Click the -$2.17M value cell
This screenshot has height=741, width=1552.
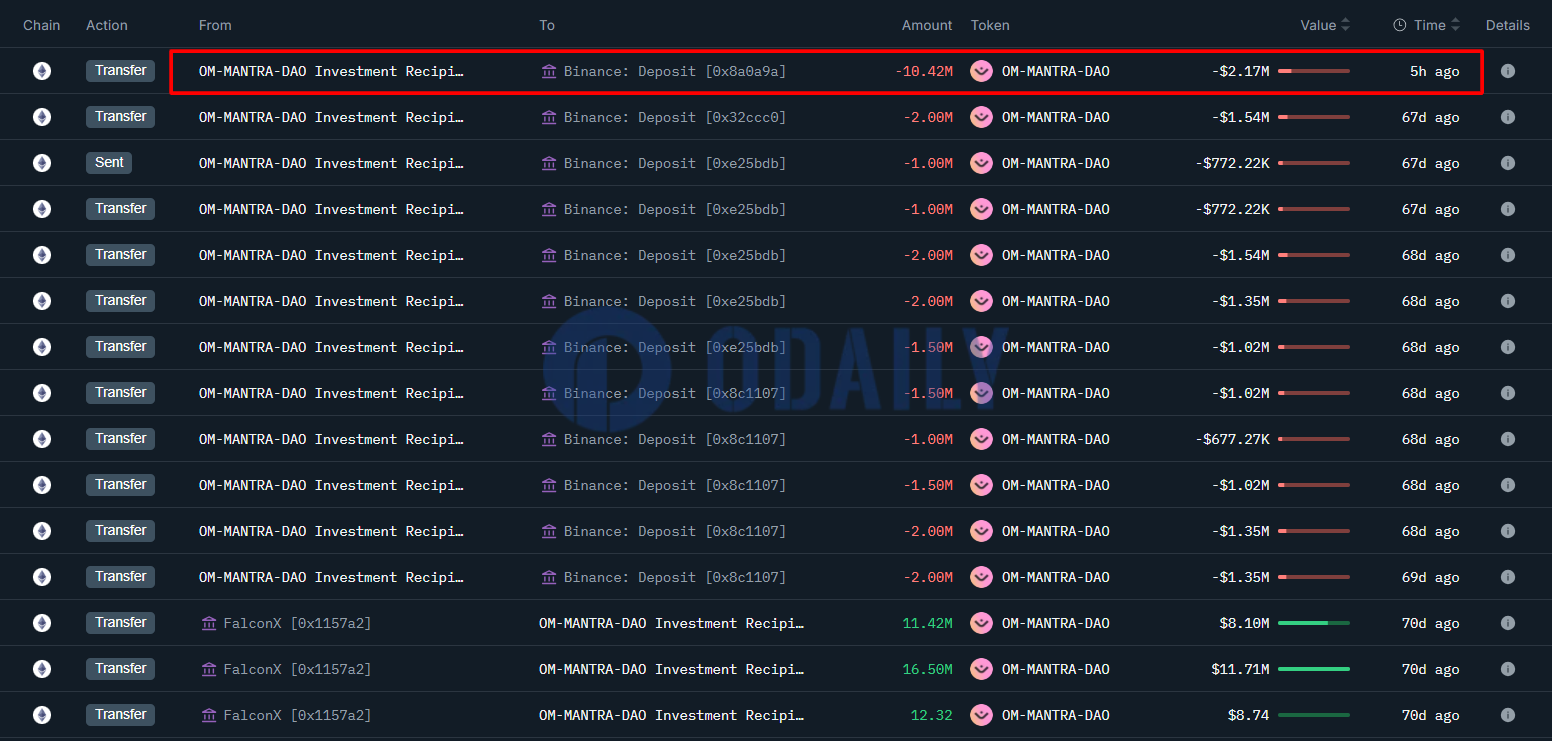click(x=1240, y=71)
